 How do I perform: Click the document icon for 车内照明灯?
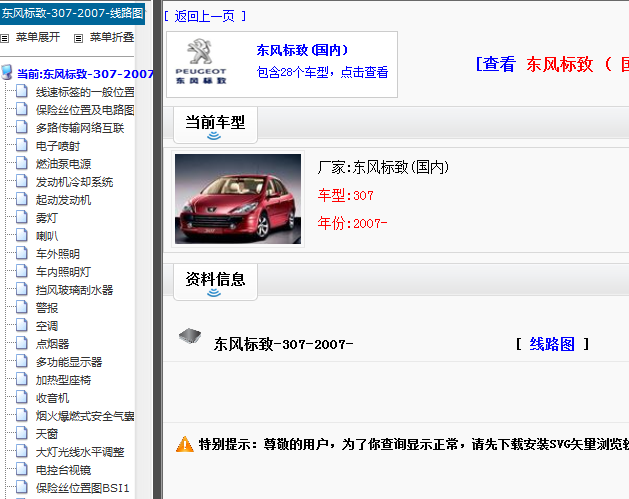click(22, 271)
